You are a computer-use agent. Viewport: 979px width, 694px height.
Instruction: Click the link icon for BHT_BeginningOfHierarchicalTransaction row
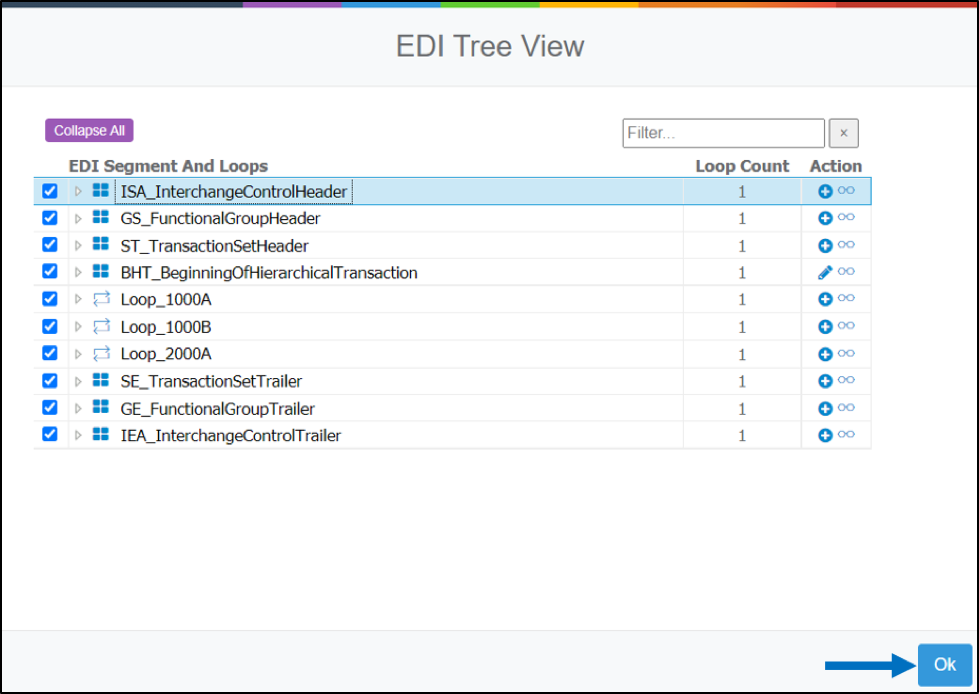846,271
